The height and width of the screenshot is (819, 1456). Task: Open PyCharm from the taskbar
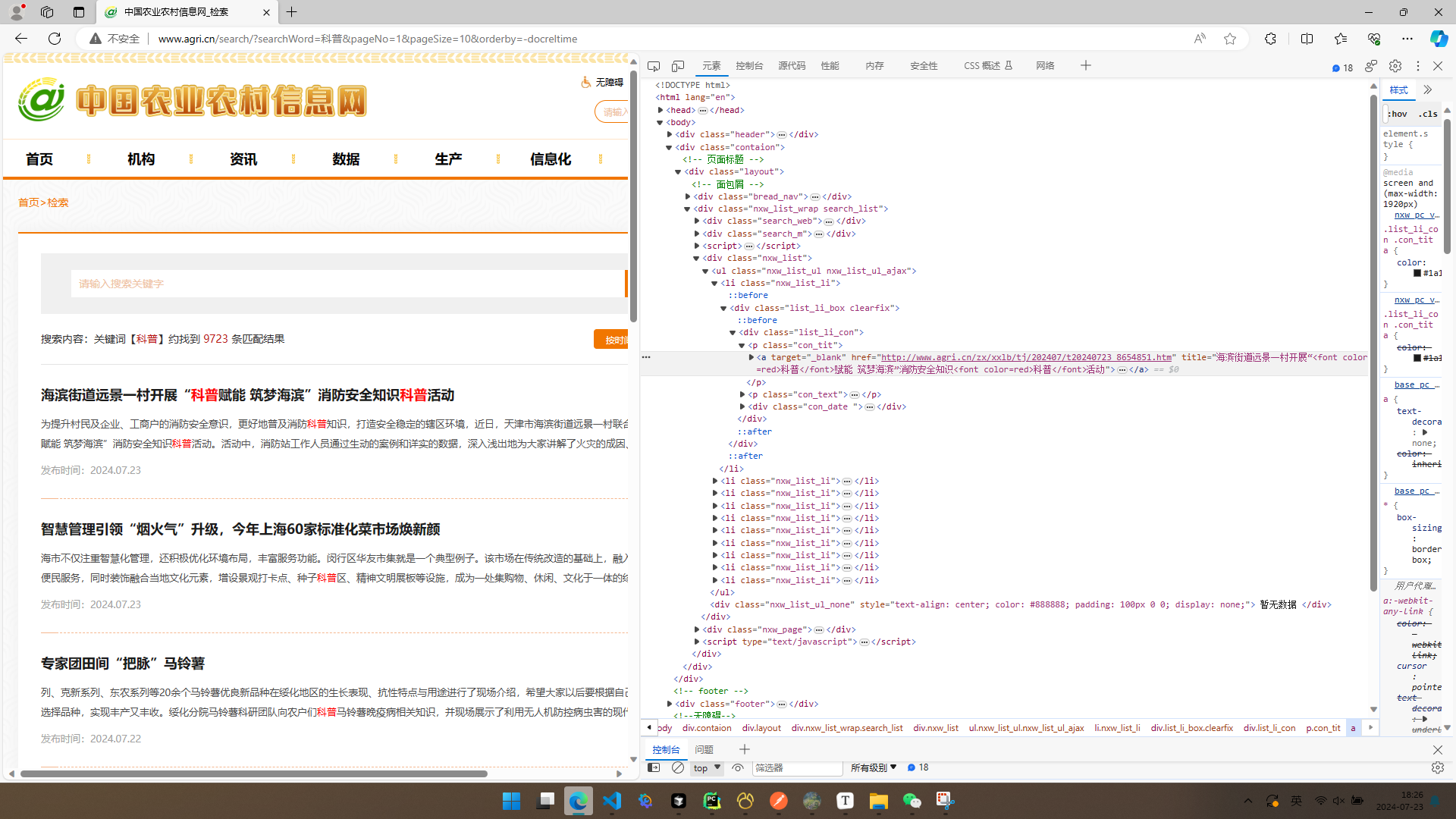click(x=712, y=801)
